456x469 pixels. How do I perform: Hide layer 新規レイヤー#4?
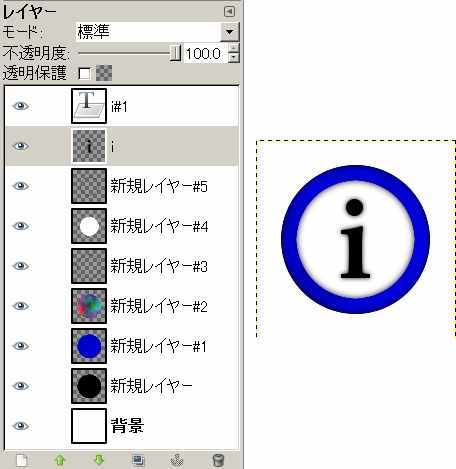point(21,226)
